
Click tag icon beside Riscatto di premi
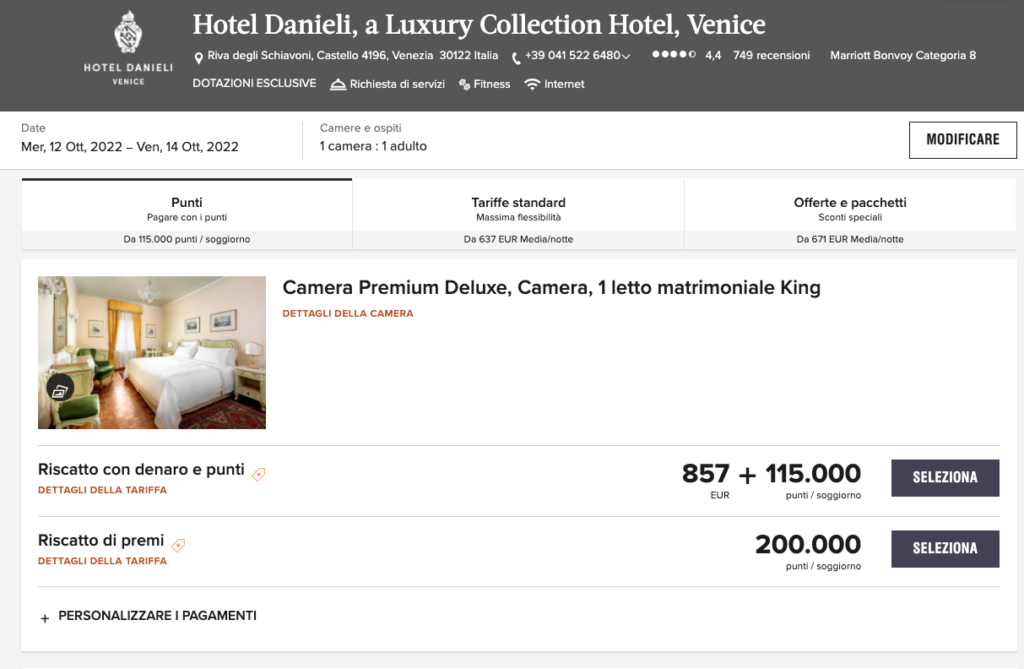pyautogui.click(x=178, y=545)
